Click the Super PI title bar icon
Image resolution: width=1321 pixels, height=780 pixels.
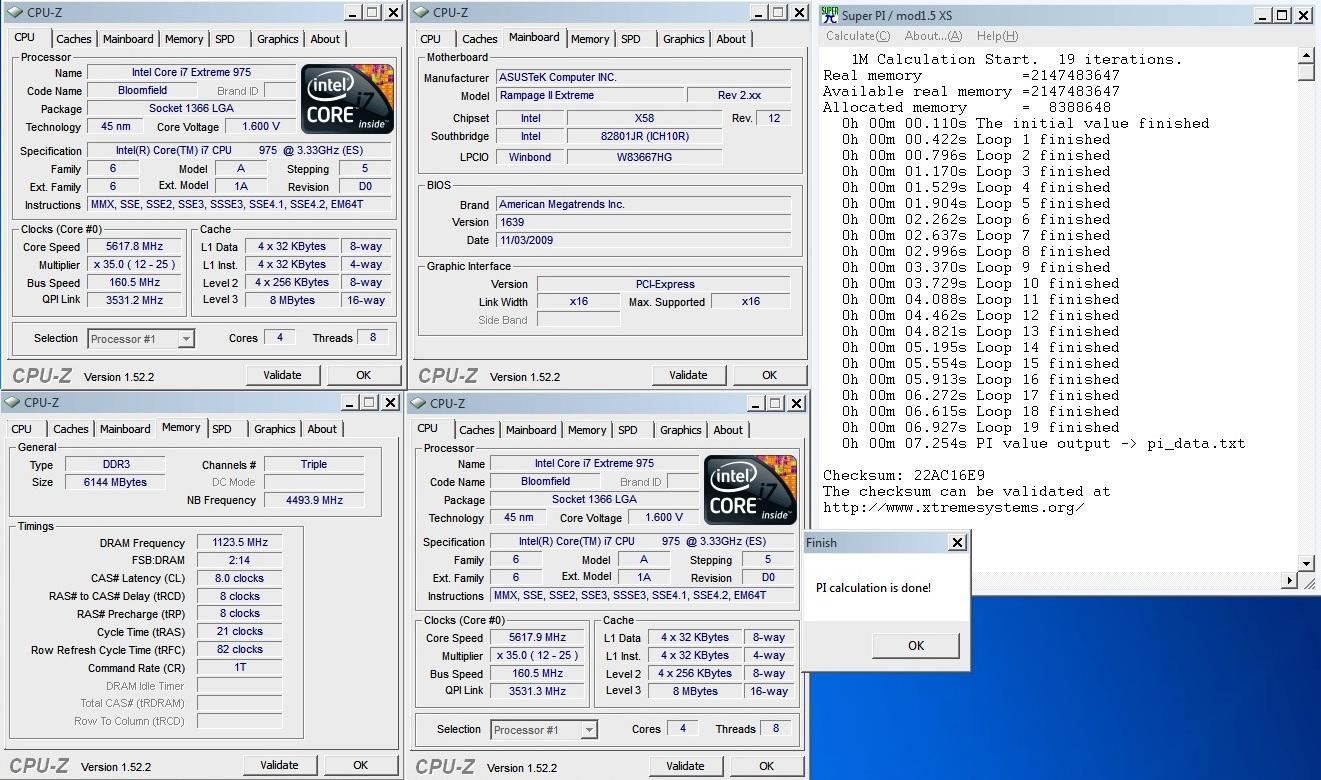pyautogui.click(x=829, y=14)
